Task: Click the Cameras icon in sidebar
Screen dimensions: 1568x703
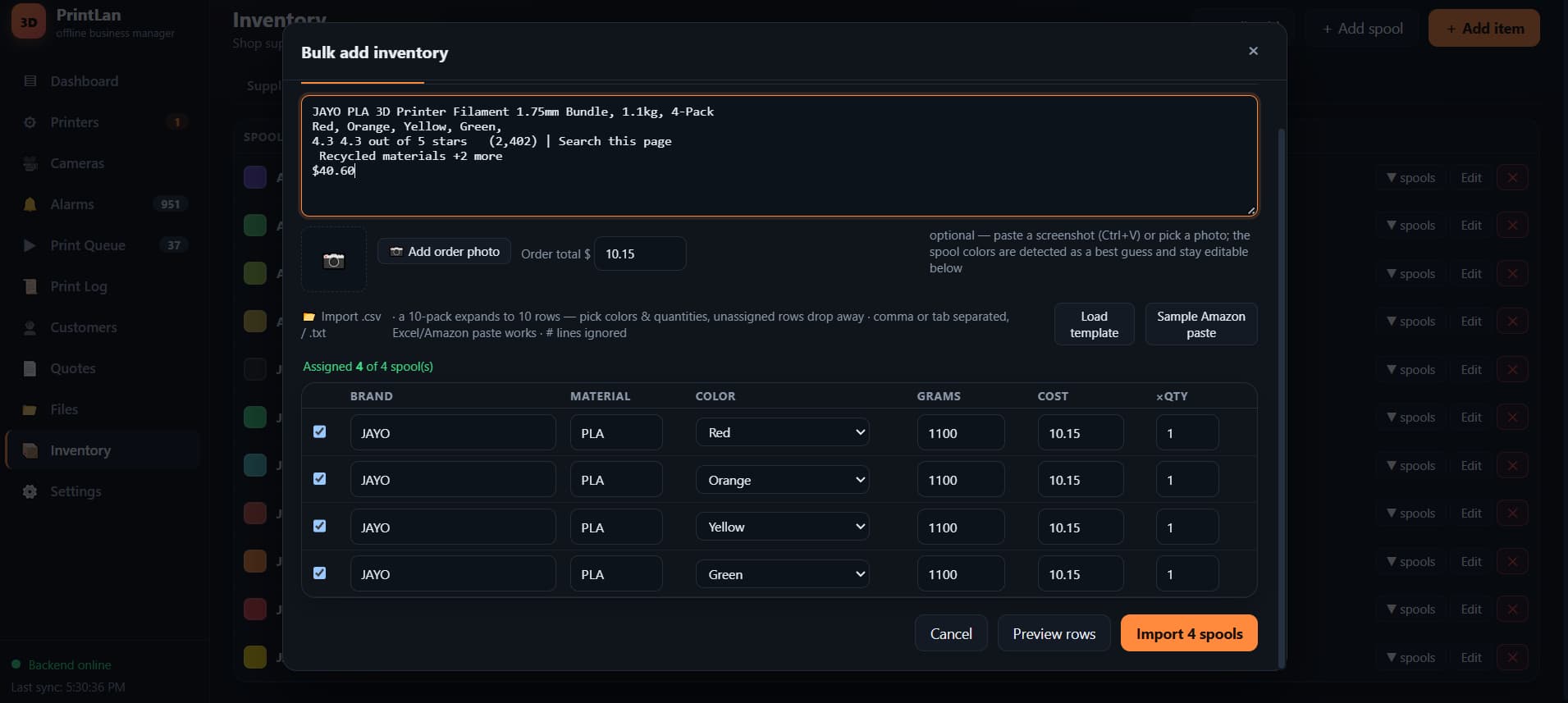Action: (x=30, y=163)
